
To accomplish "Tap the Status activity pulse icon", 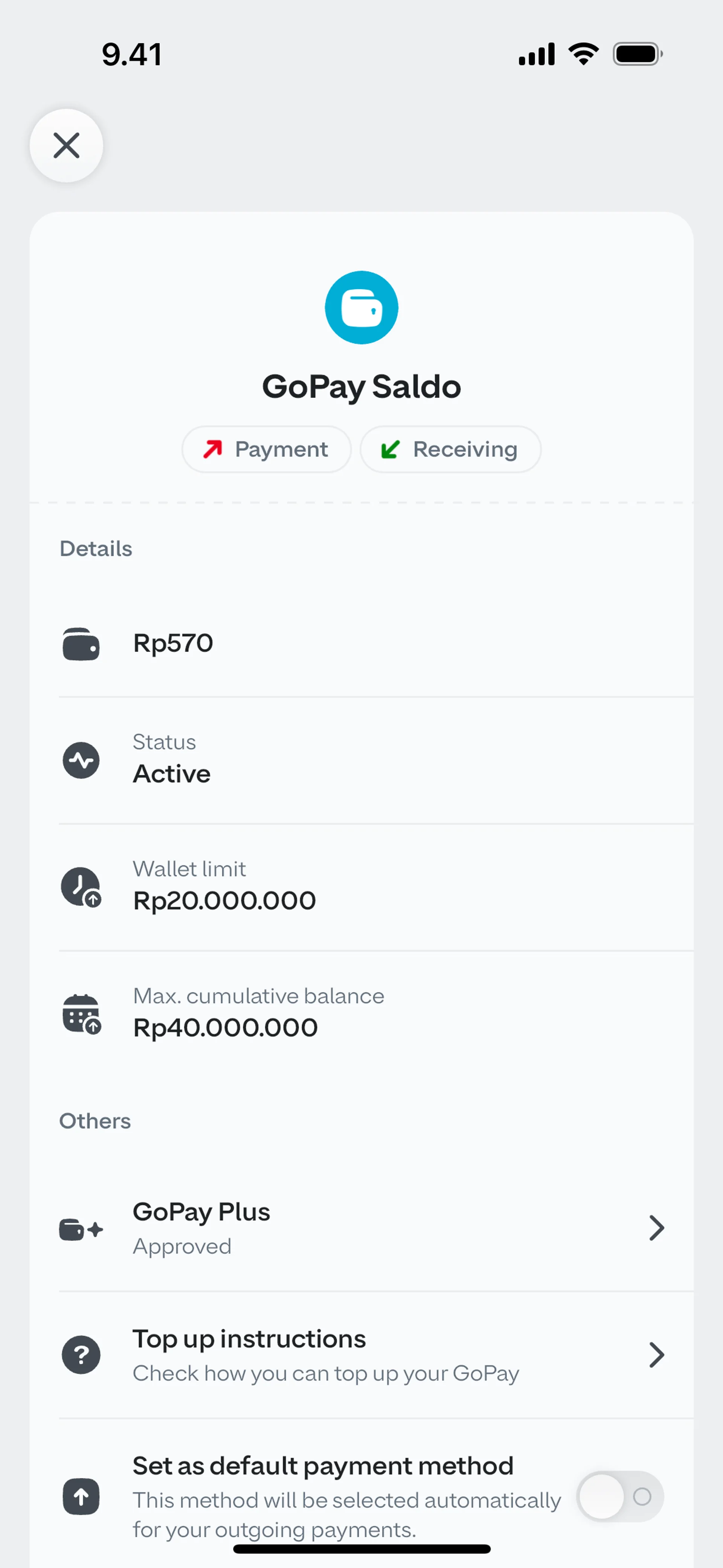I will click(81, 760).
